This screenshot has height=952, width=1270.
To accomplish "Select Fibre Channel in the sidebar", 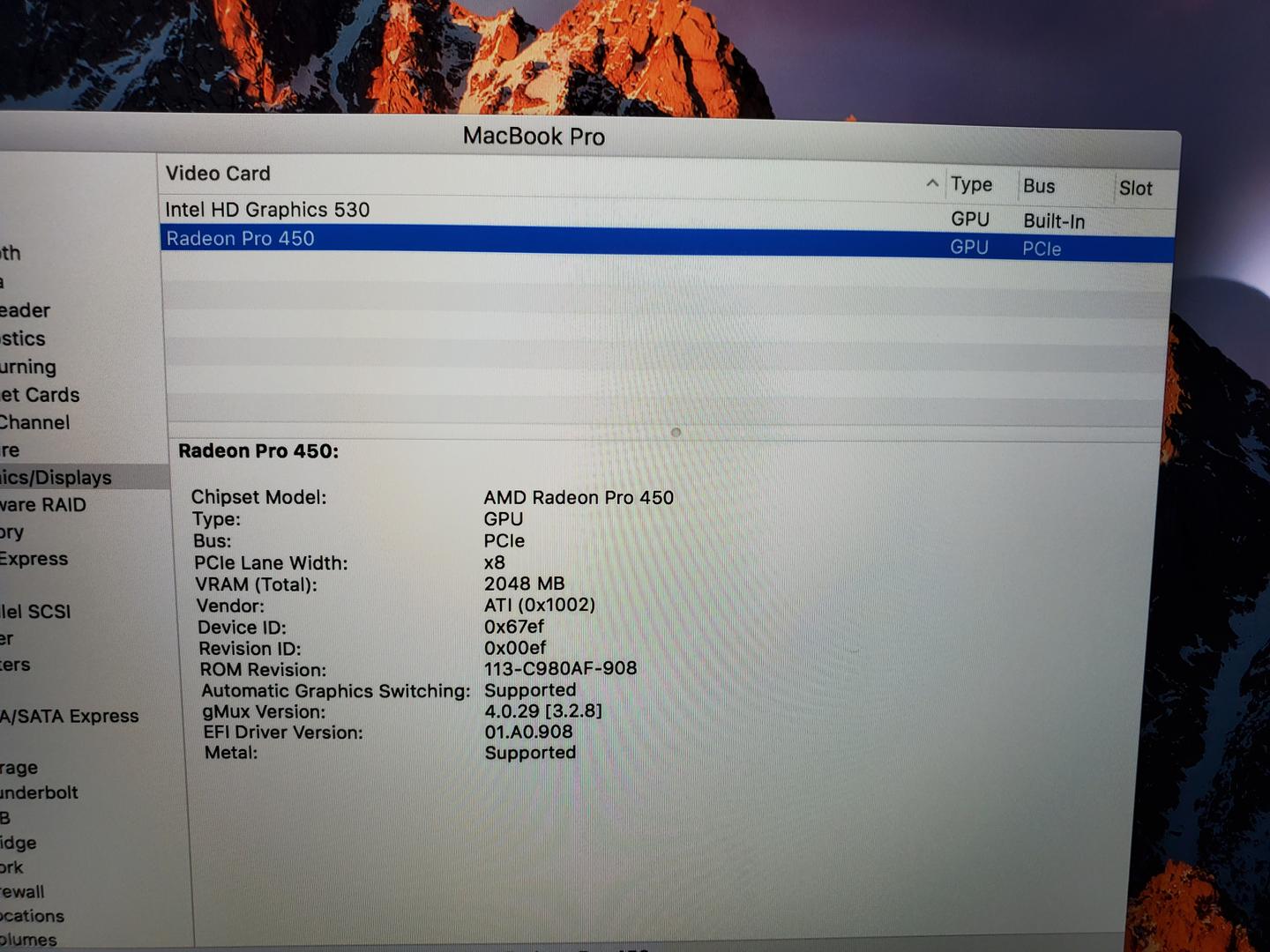I will pos(34,422).
